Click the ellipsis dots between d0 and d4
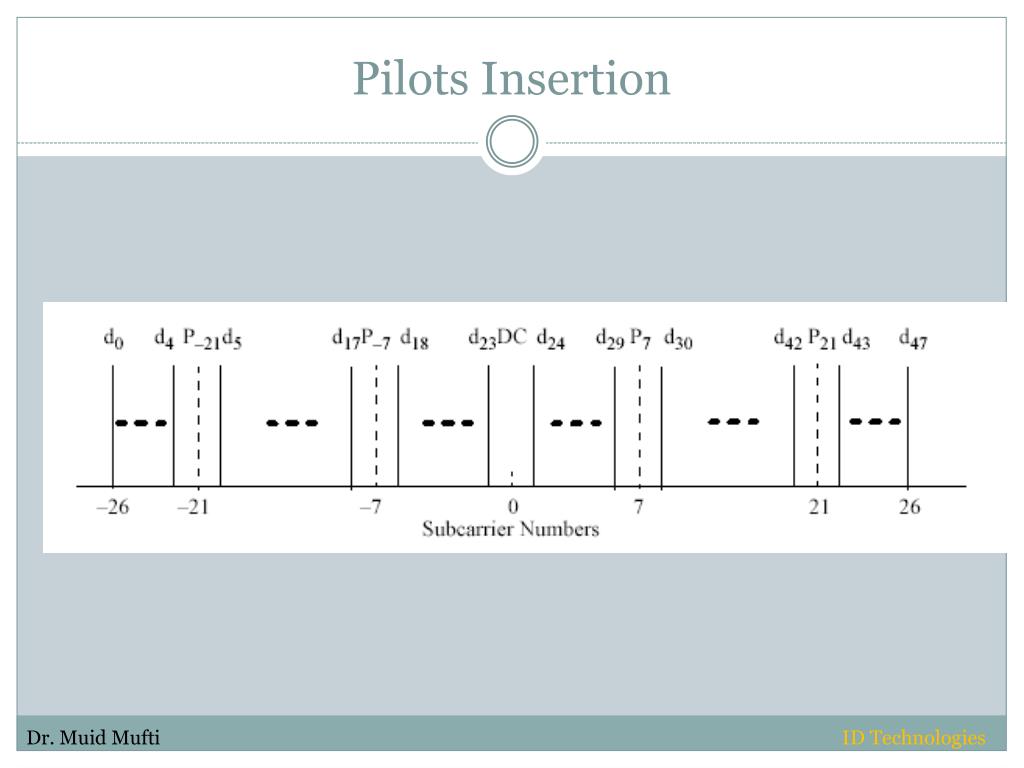Screen dimensions: 1024x768 coord(141,423)
